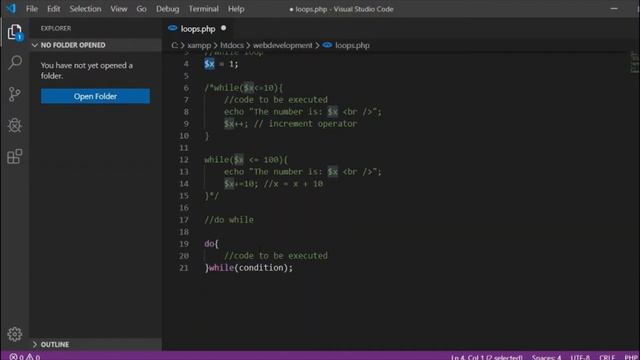Select the loops.php editor tab
The image size is (640, 360).
(x=198, y=29)
